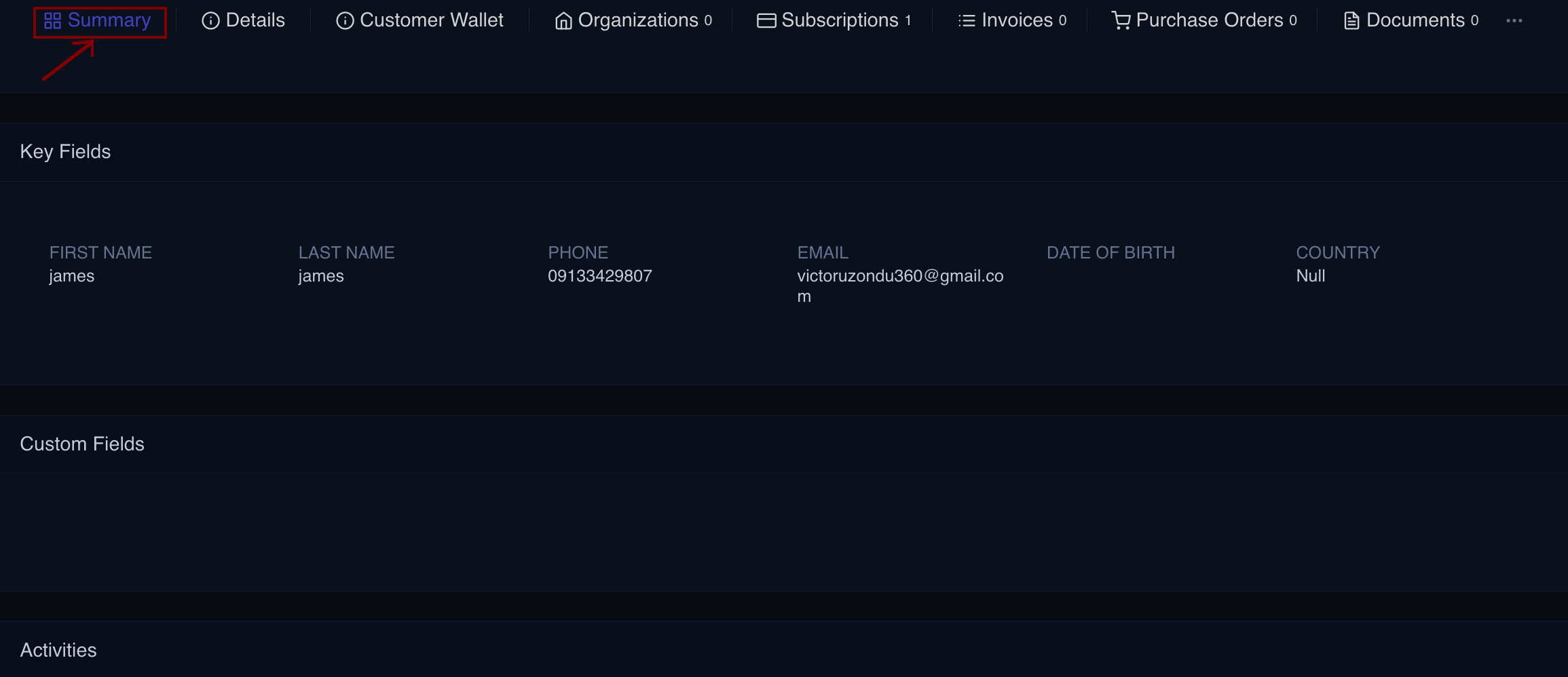Click the Subscriptions card icon
1568x677 pixels.
pos(766,21)
